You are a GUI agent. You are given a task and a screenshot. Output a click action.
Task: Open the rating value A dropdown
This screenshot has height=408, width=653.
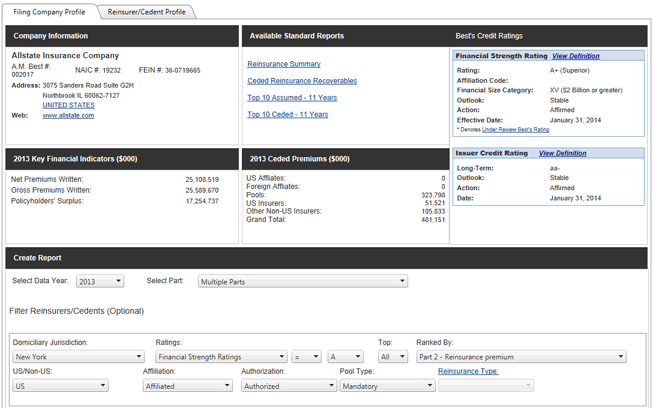[345, 357]
